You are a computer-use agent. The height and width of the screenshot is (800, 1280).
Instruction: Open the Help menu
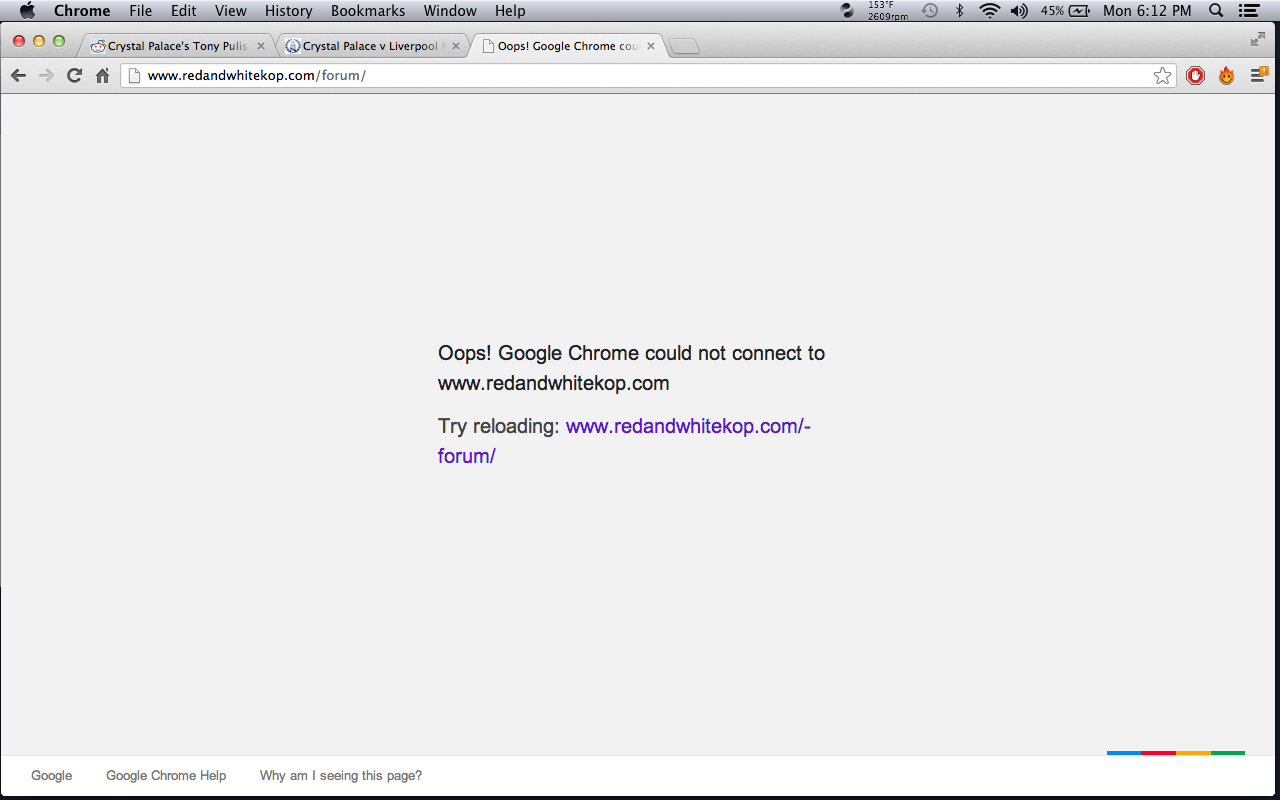coord(510,11)
